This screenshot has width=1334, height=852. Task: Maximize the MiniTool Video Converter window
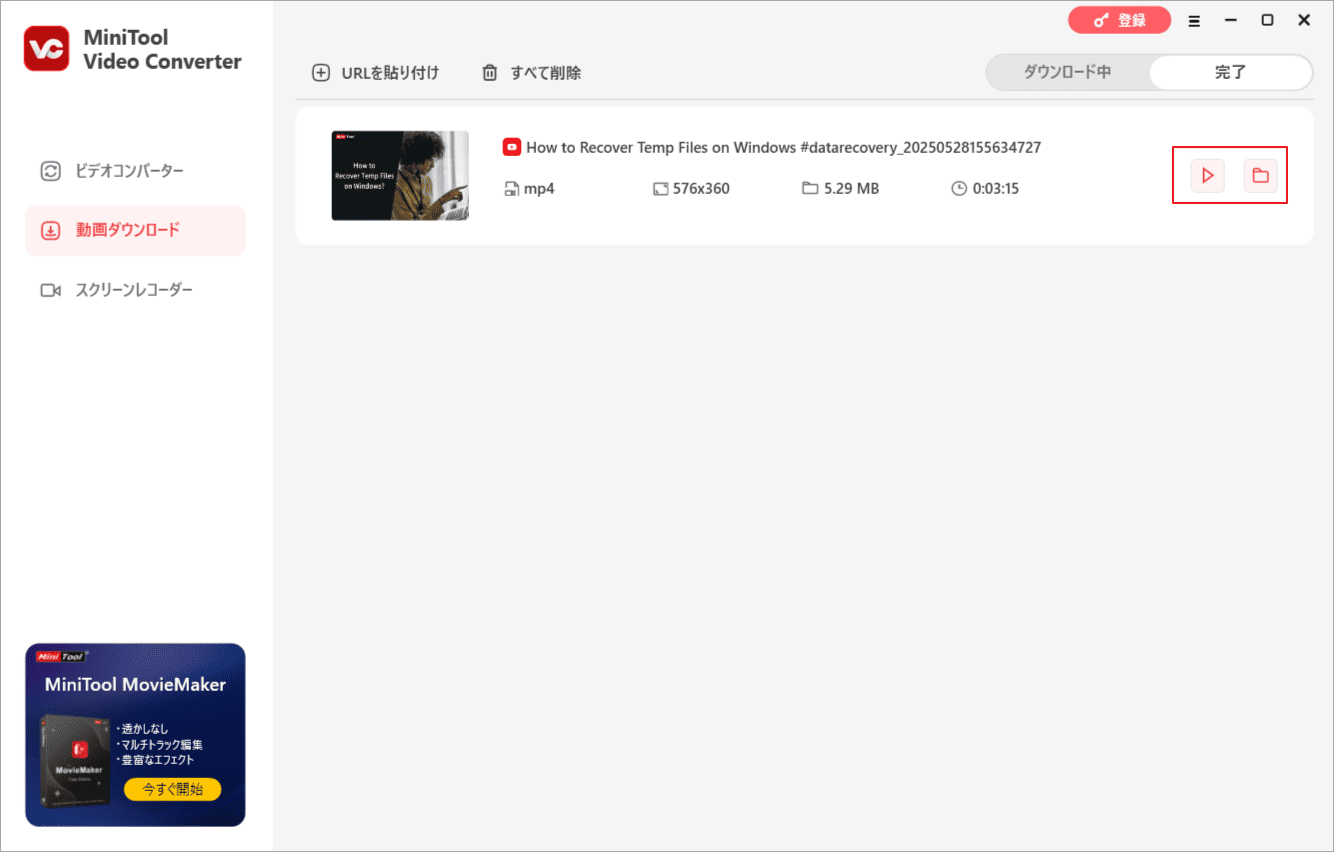1267,20
